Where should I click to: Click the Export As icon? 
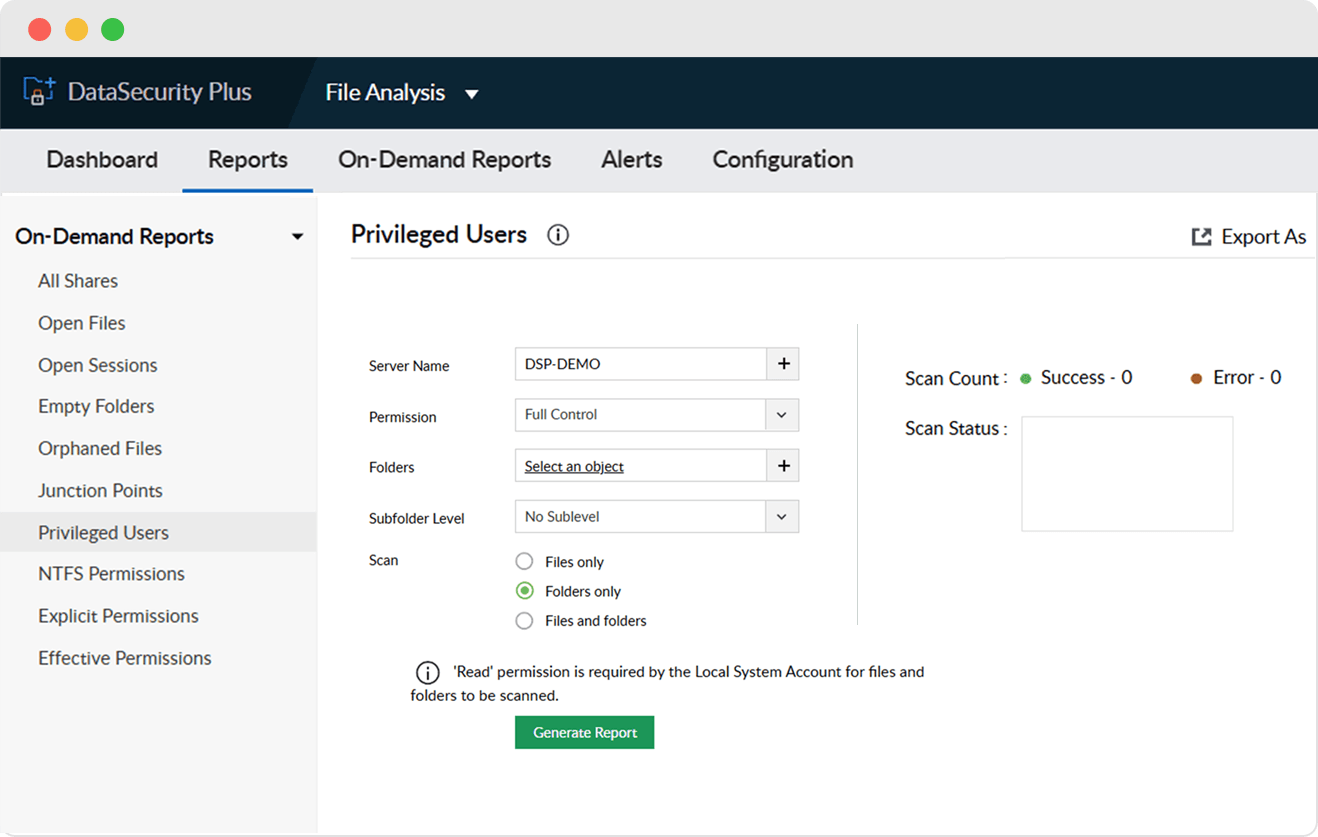click(1201, 237)
